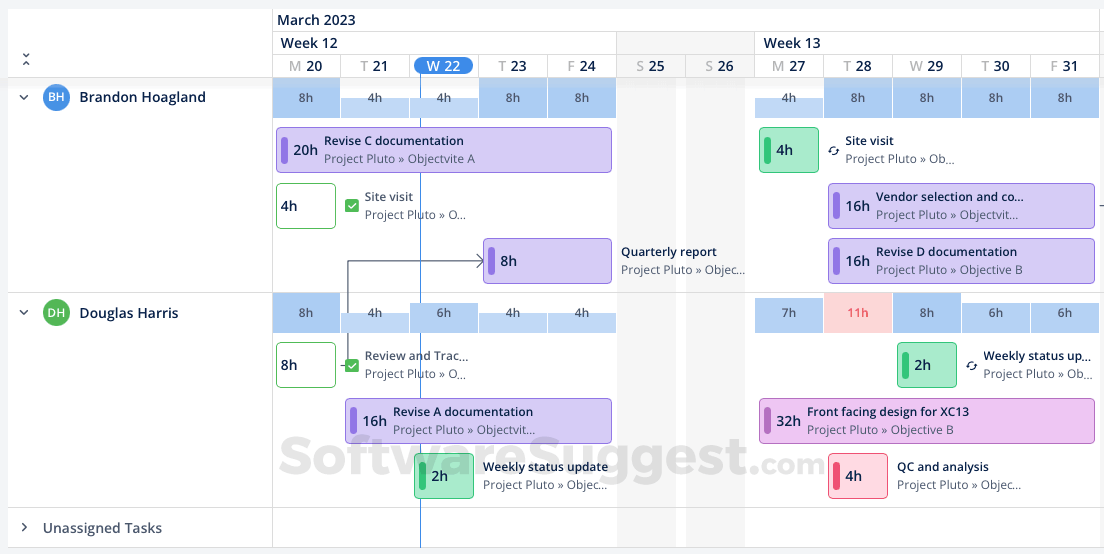
Task: Toggle the Review and Trac... task checkbox
Action: pos(352,366)
